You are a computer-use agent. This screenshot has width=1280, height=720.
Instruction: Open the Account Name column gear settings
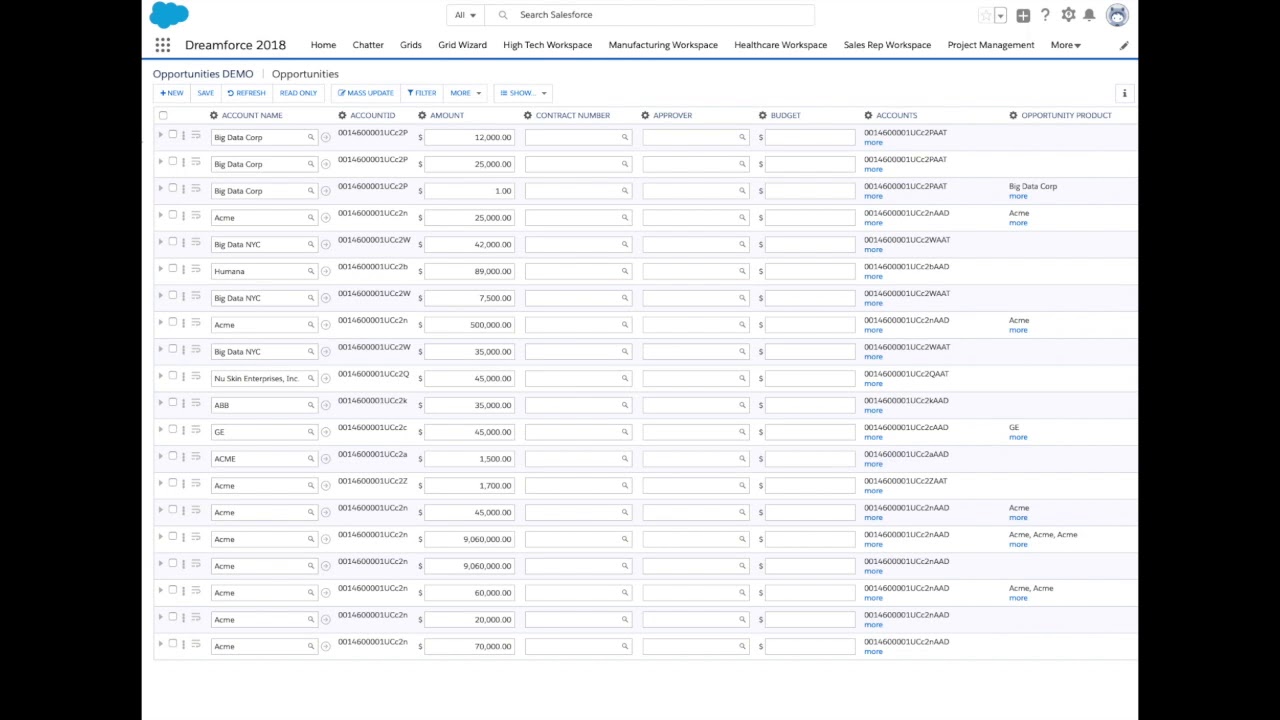[x=213, y=115]
